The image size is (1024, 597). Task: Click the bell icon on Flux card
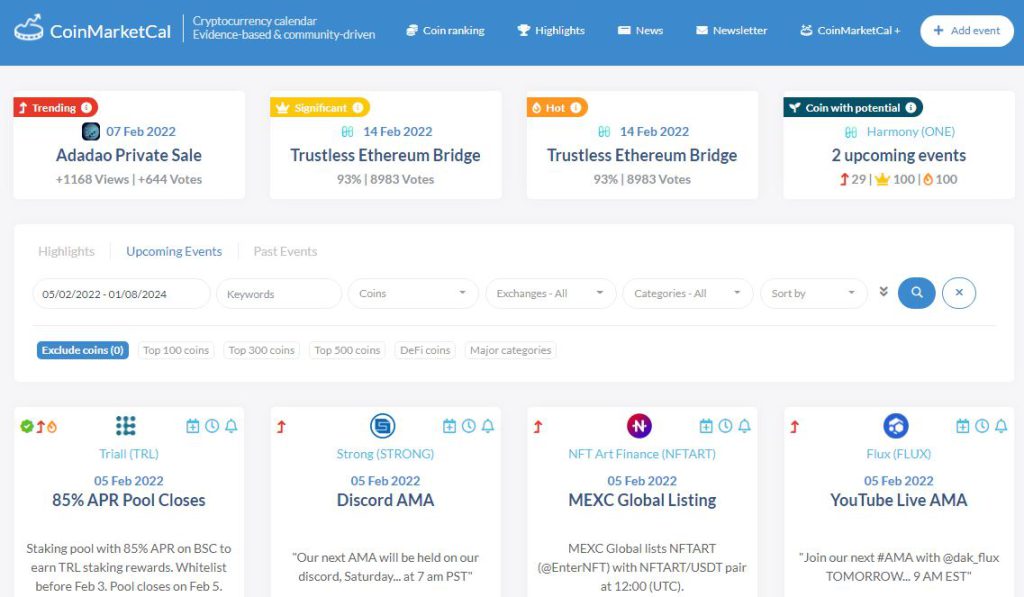pos(1001,427)
